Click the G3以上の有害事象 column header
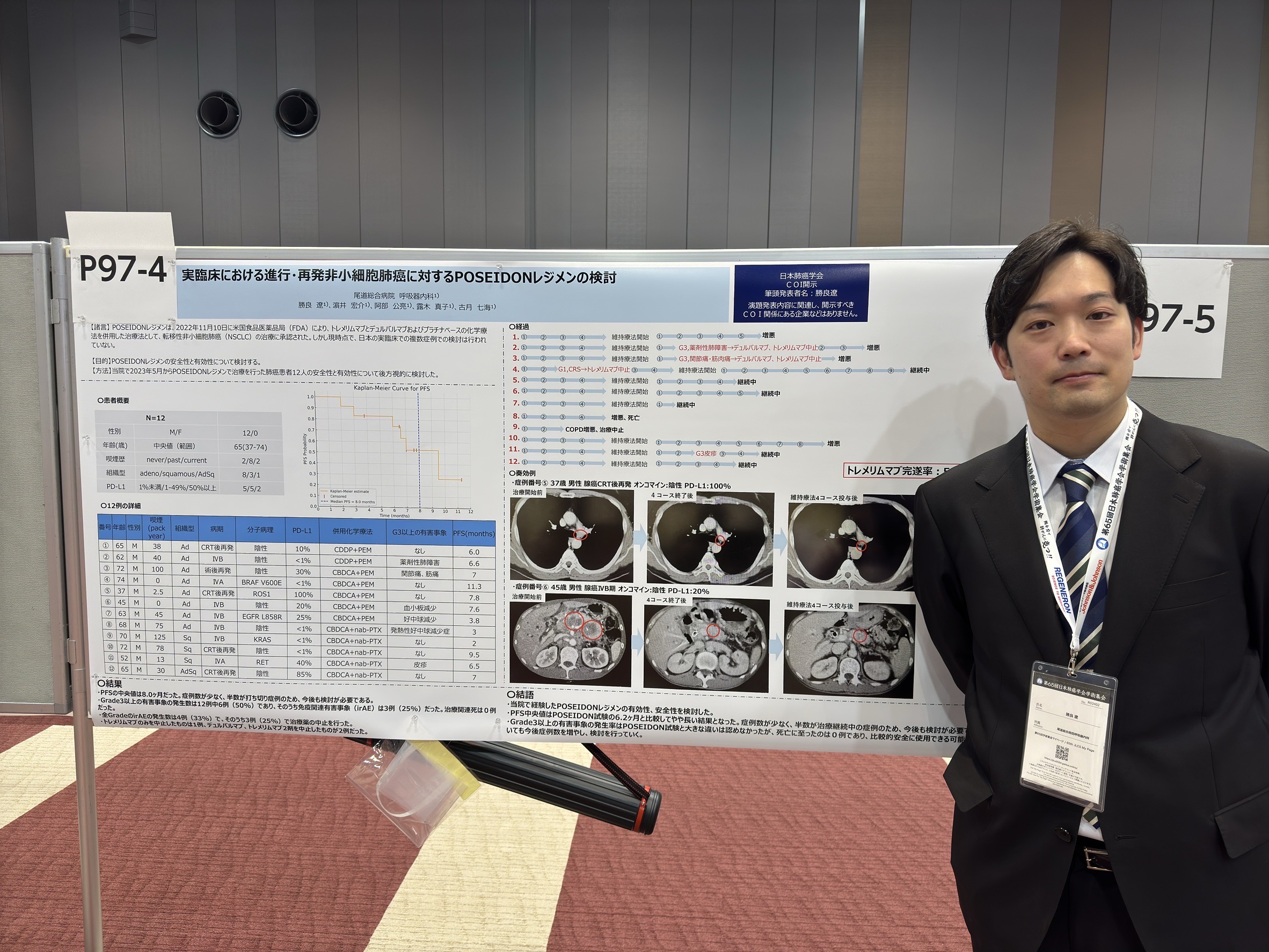Screen dimensions: 1269x952 point(419,532)
